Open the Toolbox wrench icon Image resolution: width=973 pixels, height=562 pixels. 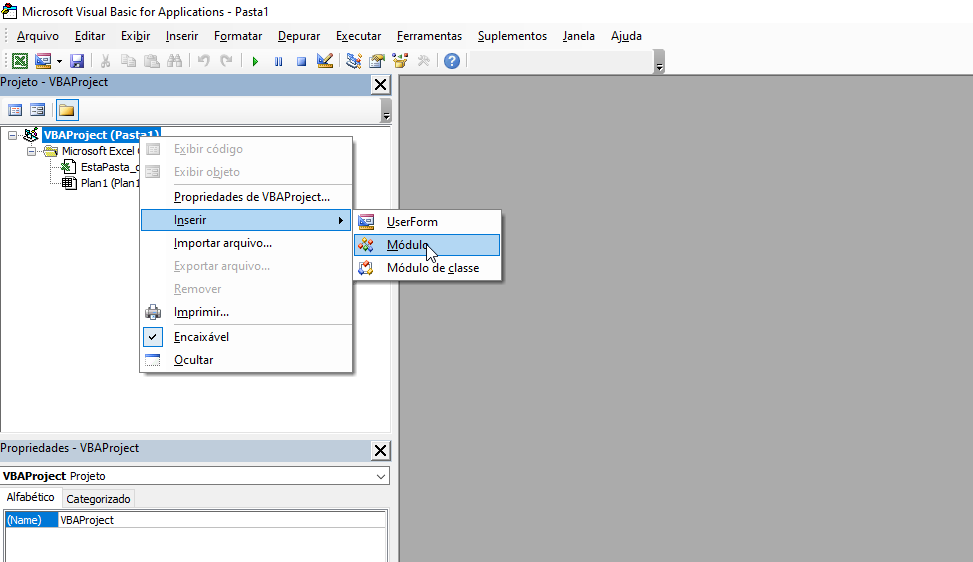click(424, 61)
